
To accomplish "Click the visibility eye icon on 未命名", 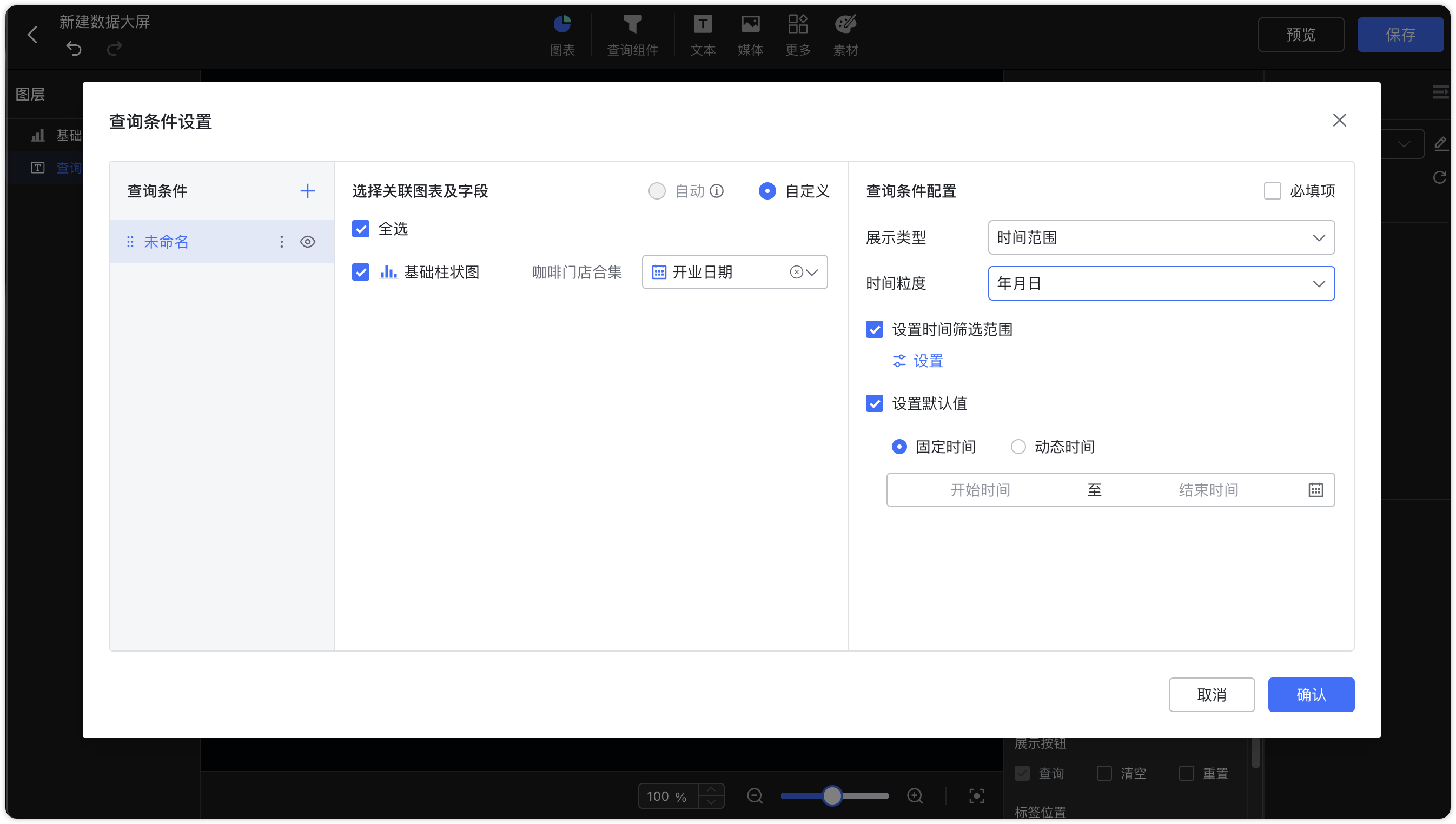I will click(x=309, y=240).
